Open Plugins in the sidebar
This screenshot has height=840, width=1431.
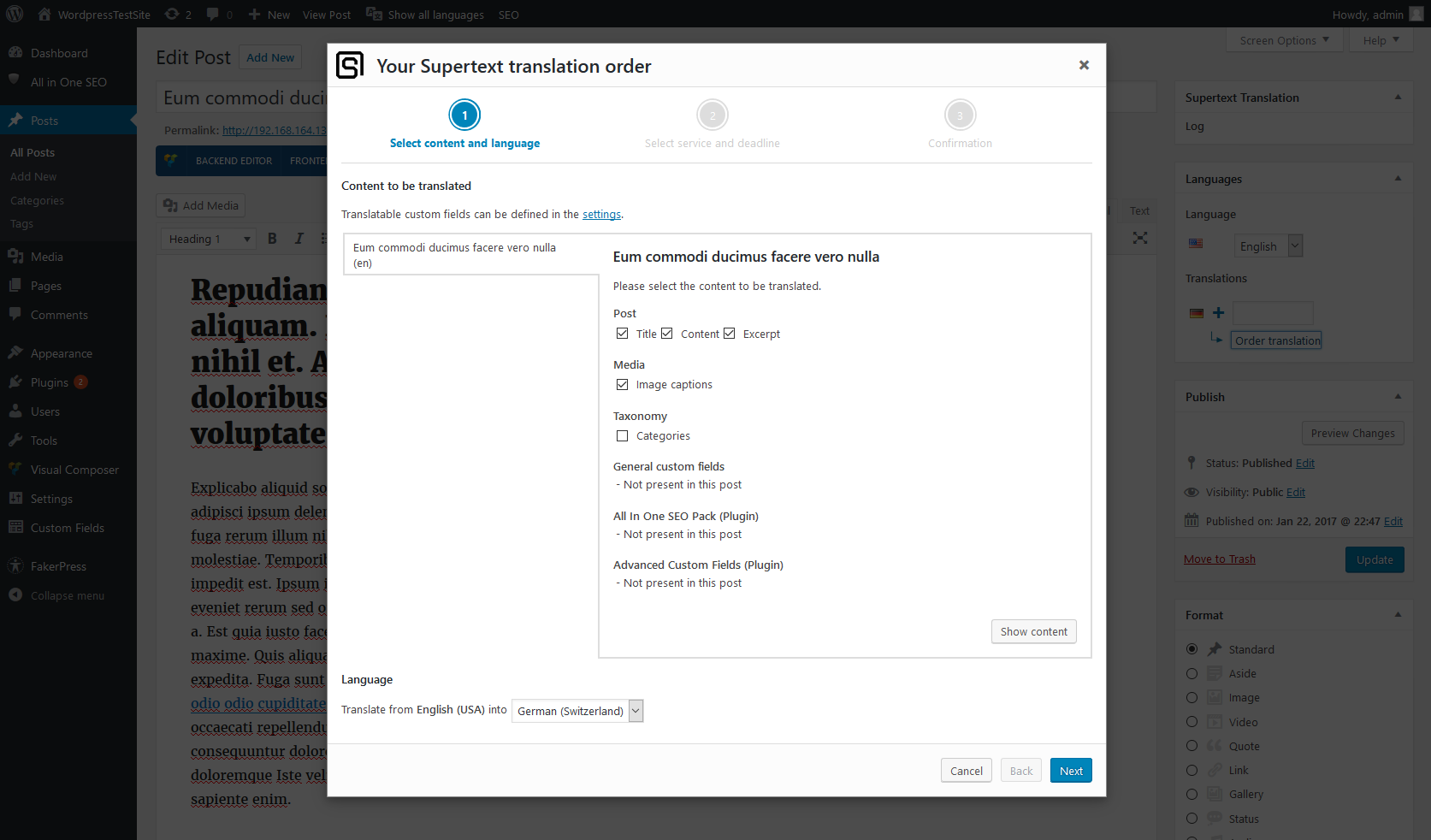[x=68, y=382]
